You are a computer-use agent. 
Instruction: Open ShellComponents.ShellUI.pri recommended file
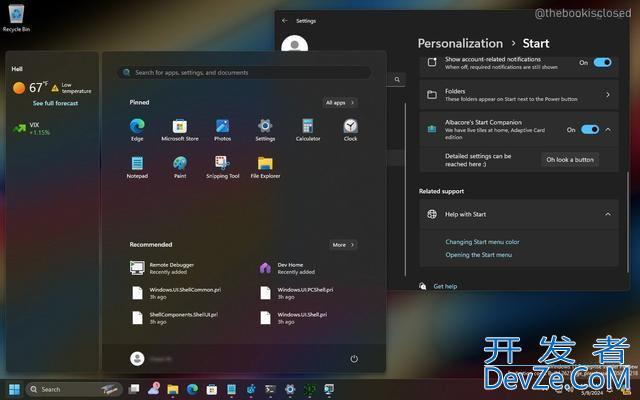[174, 318]
